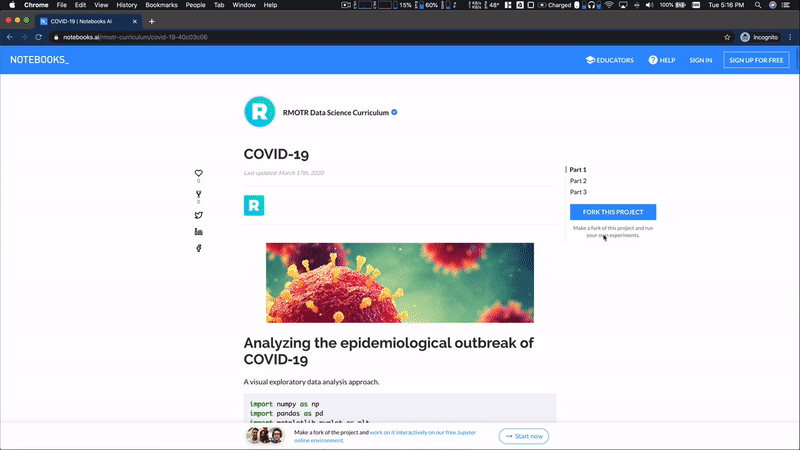Like the project with the heart icon
800x450 pixels.
pos(198,173)
